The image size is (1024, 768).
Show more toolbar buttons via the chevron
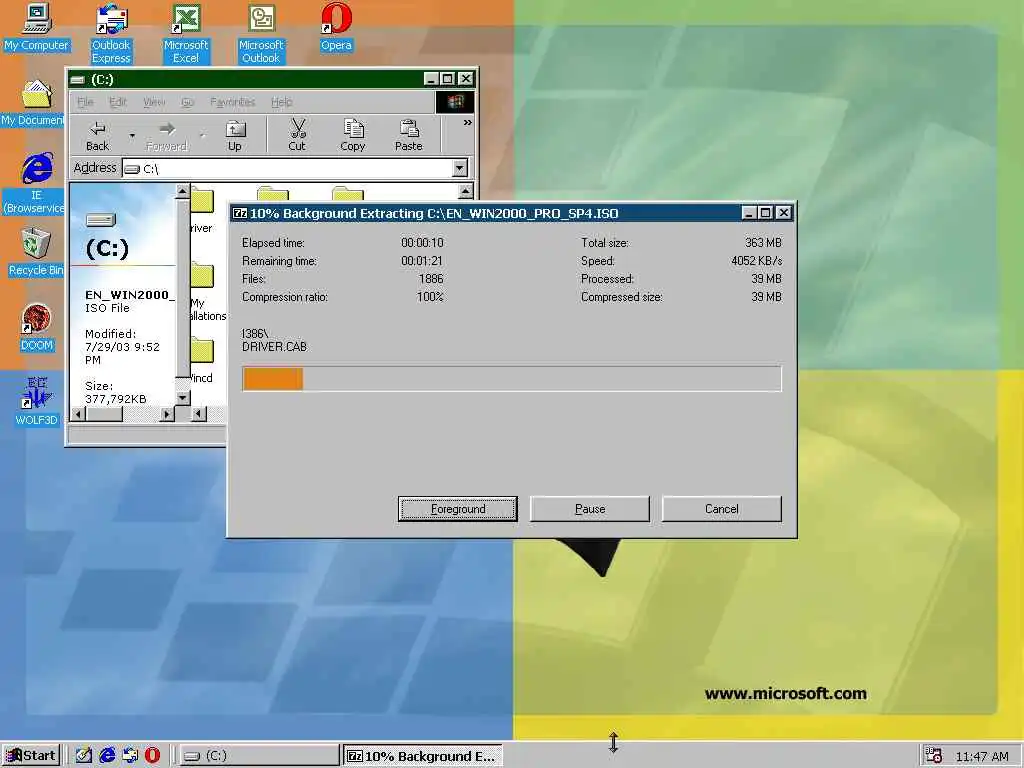[x=468, y=123]
